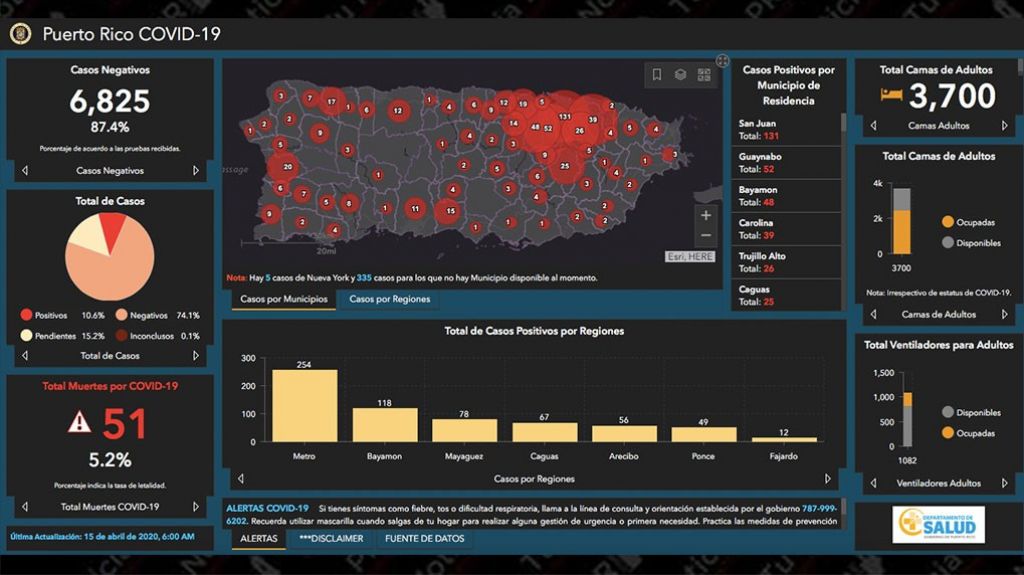Click the Metro bar in regions chart
The image size is (1024, 575).
pos(304,405)
